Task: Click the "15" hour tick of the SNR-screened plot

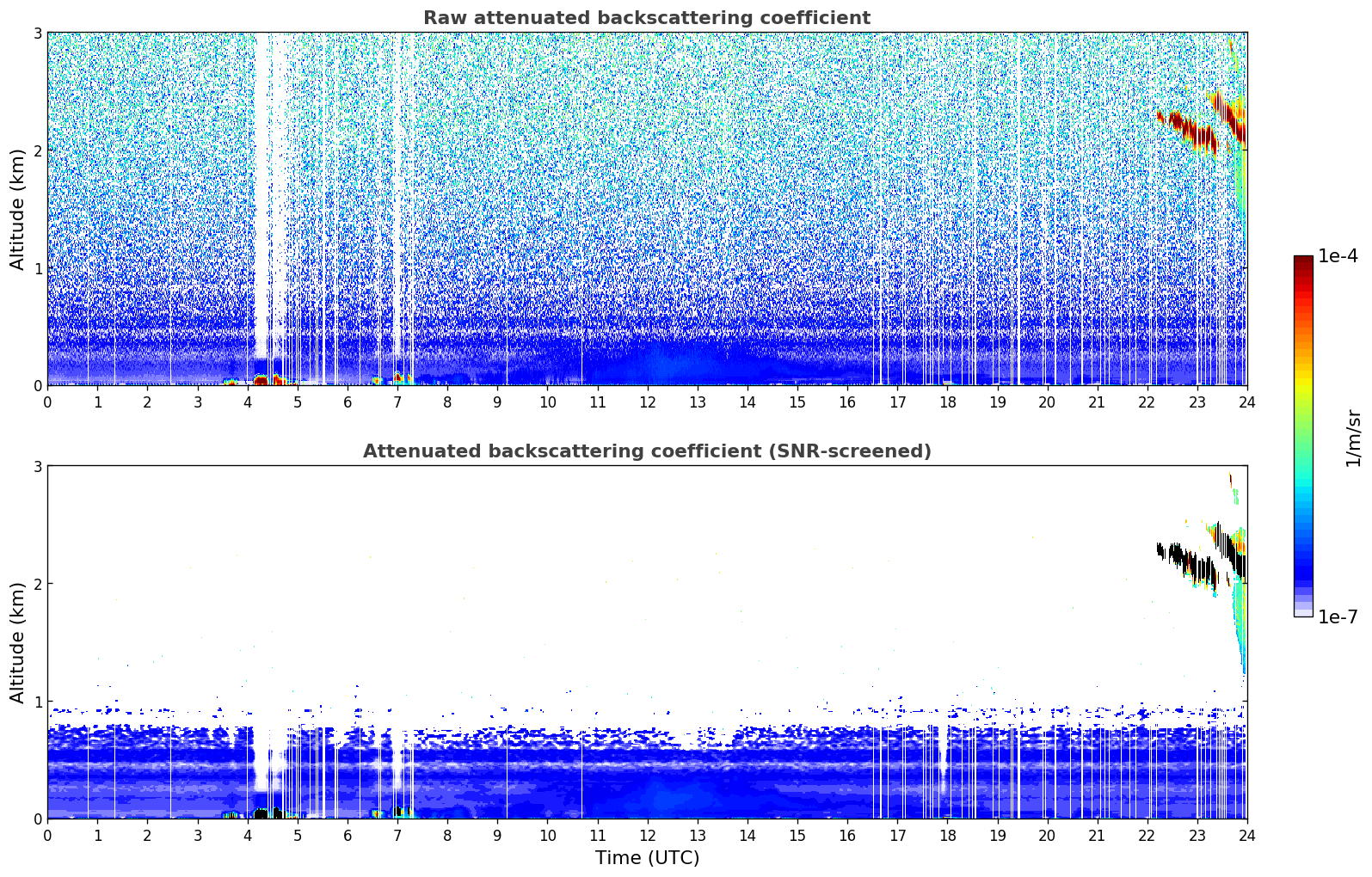Action: (x=797, y=835)
